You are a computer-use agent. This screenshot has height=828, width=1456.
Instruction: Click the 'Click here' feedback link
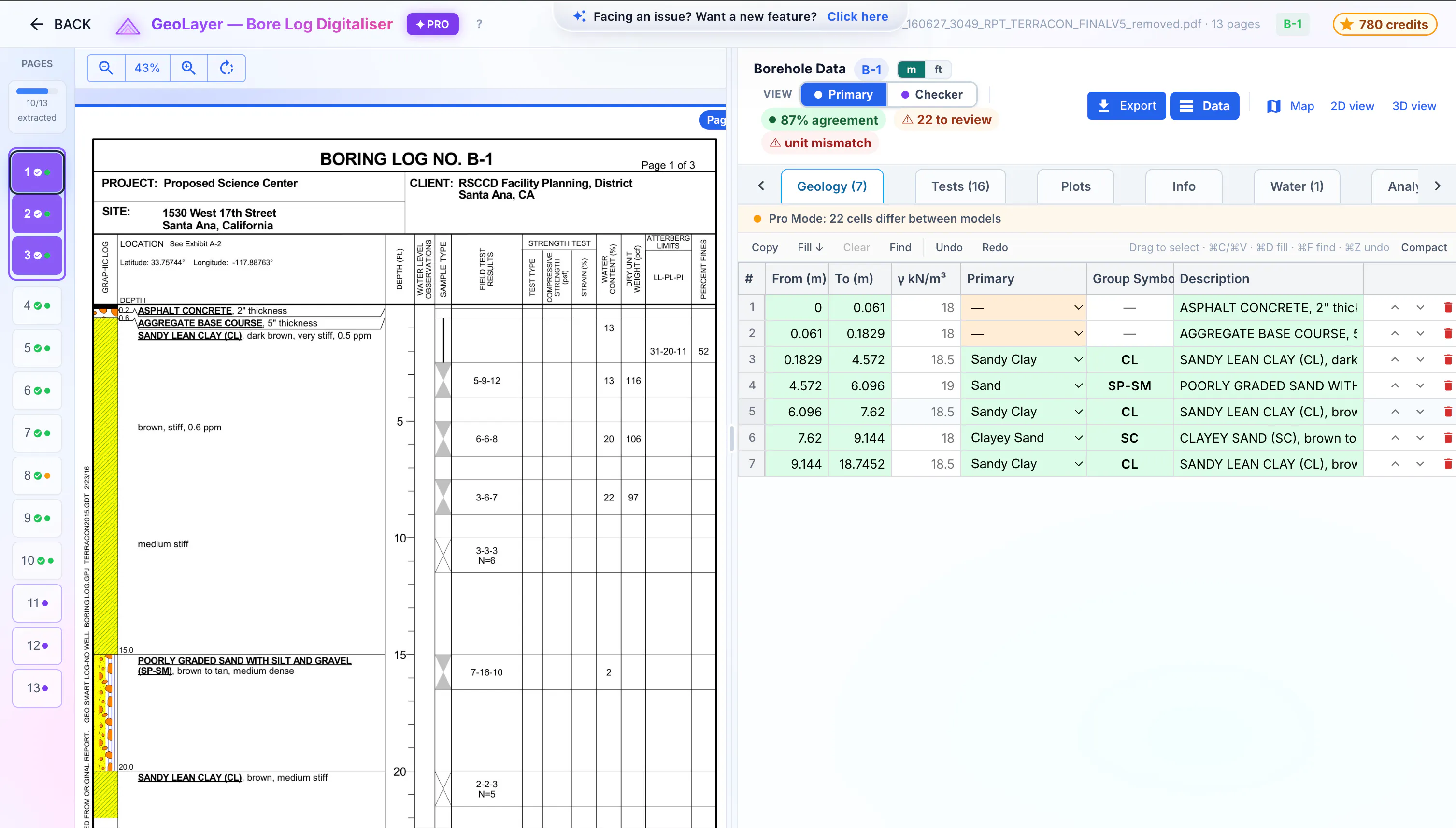[x=857, y=16]
